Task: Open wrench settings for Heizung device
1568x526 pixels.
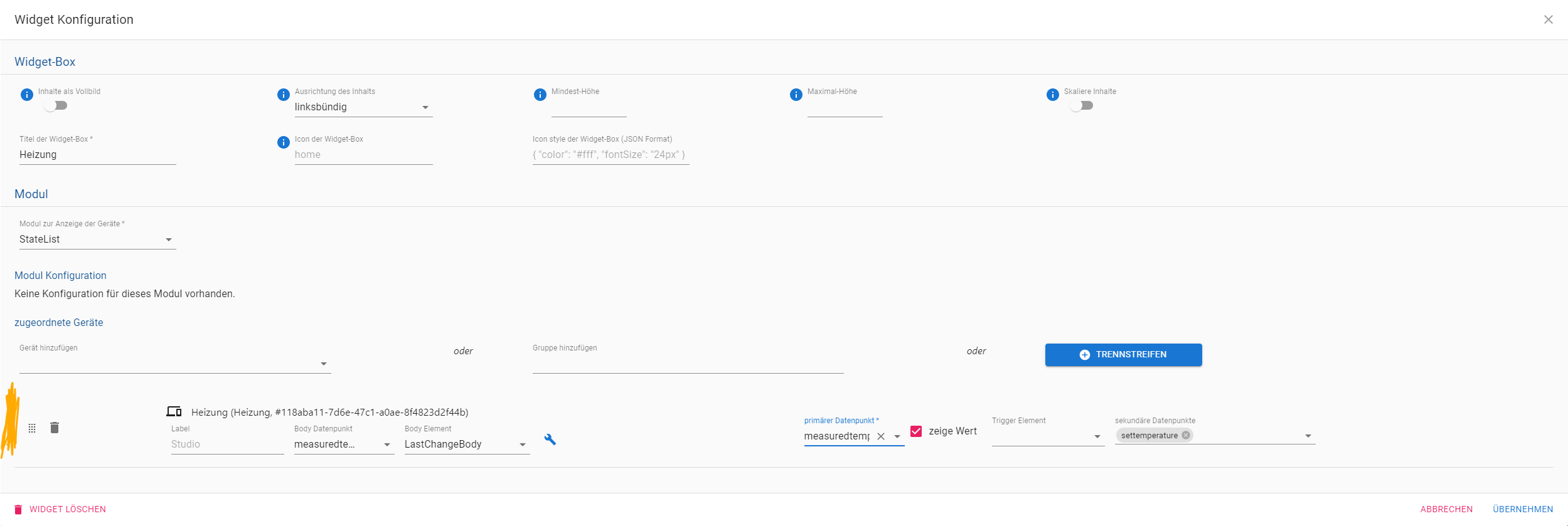Action: click(x=550, y=439)
